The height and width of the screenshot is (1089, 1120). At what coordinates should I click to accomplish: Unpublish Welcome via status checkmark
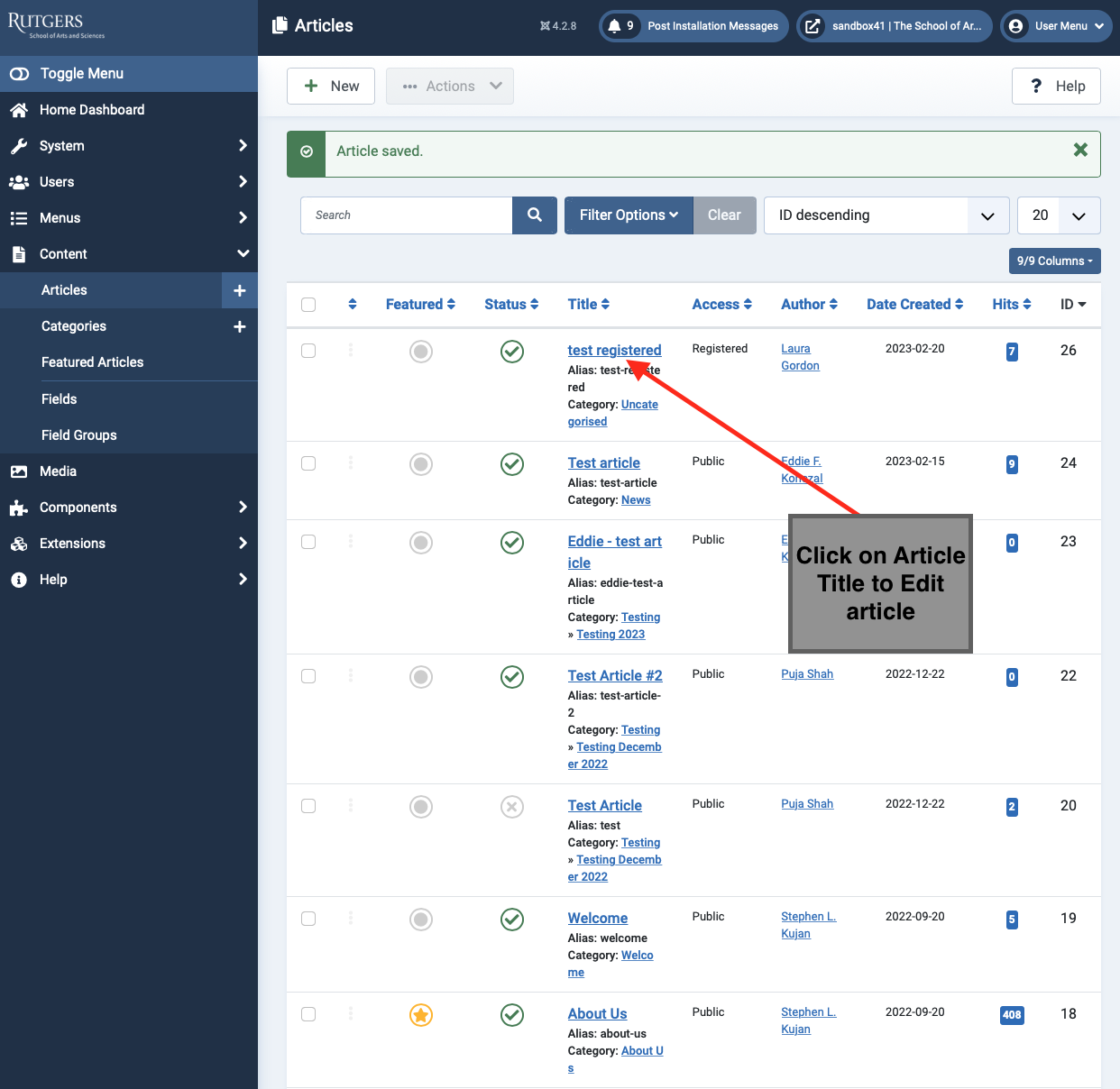(512, 920)
